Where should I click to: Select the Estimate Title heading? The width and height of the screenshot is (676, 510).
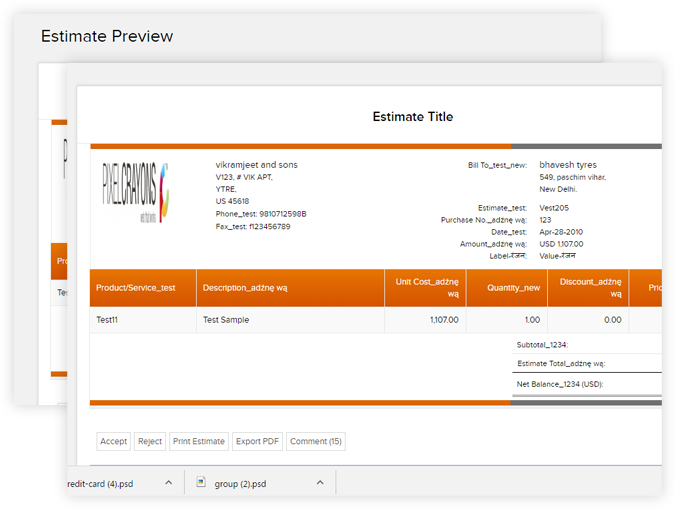coord(413,117)
